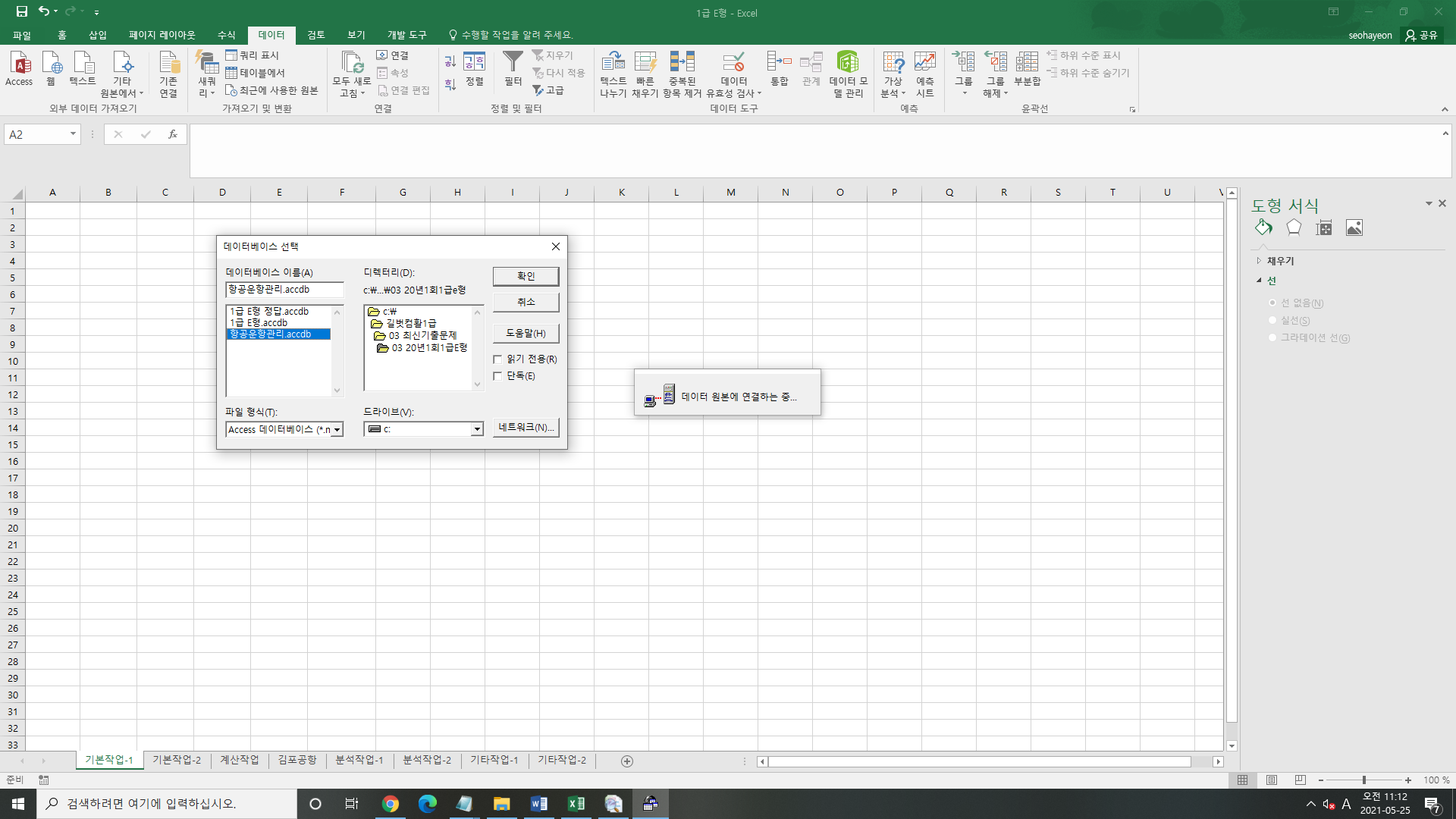1456x819 pixels.
Task: Enable the Read Only checkbox
Action: click(498, 359)
